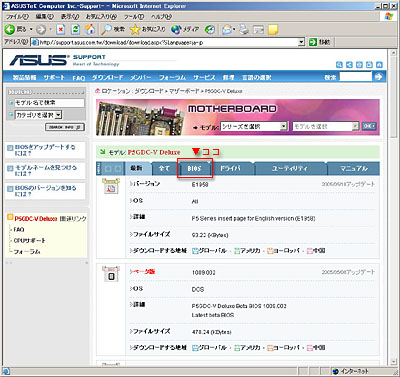400x377 pixels.
Task: Switch to the BIOS tab
Action: point(194,169)
